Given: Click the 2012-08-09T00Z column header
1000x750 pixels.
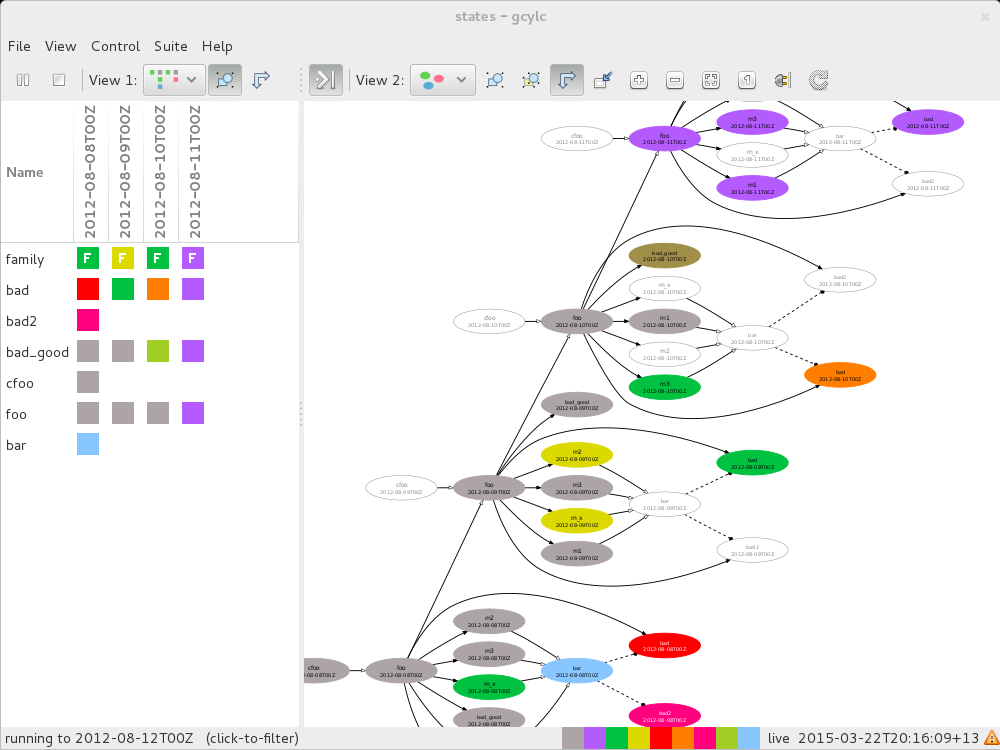Looking at the screenshot, I should pos(125,172).
